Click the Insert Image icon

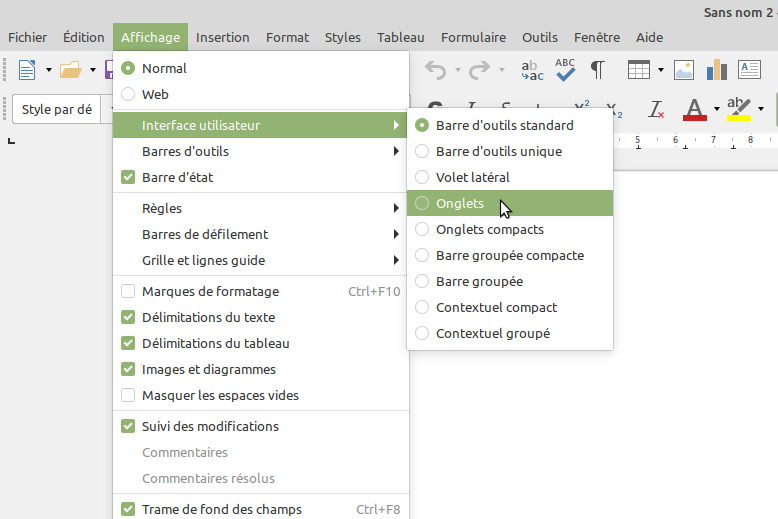coord(684,70)
